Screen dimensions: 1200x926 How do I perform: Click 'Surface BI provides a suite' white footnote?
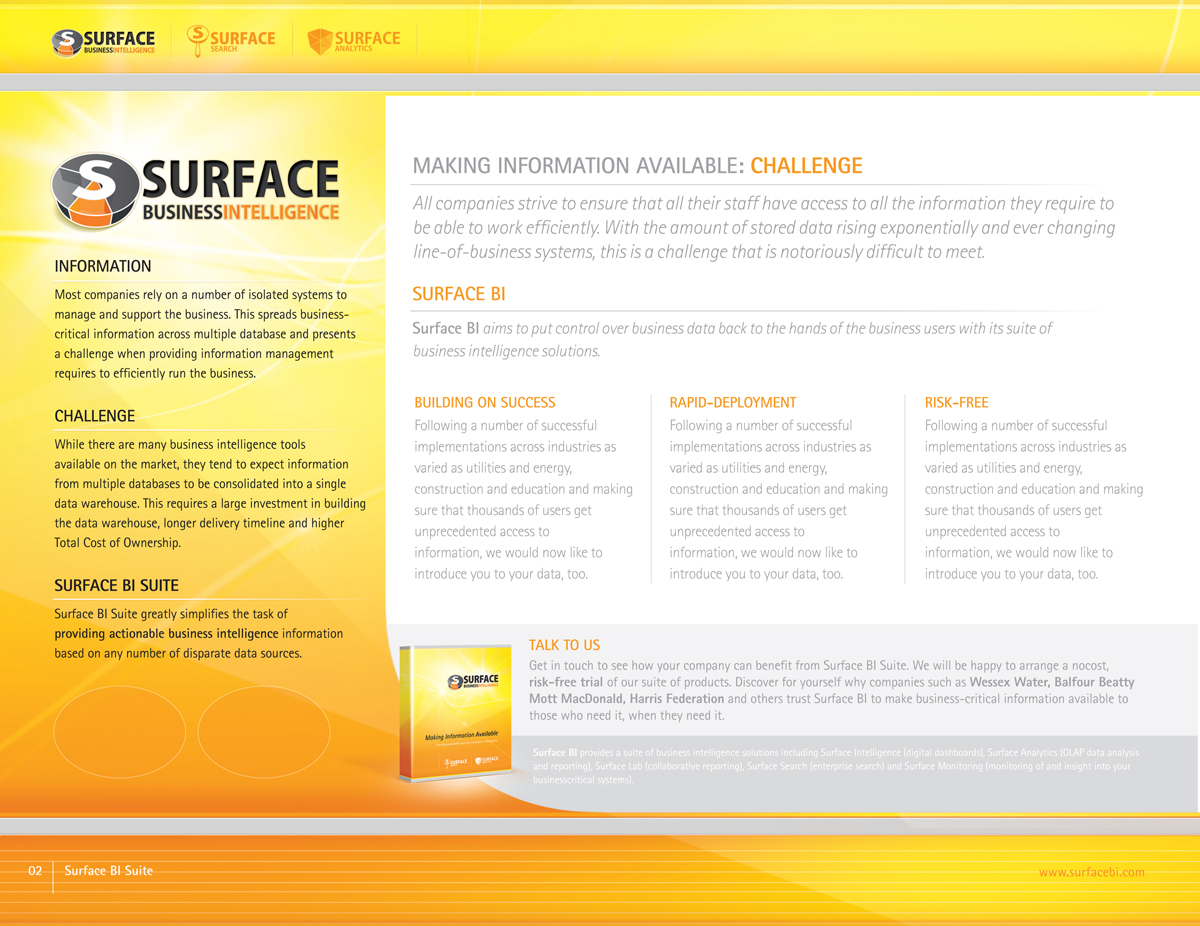coord(835,766)
